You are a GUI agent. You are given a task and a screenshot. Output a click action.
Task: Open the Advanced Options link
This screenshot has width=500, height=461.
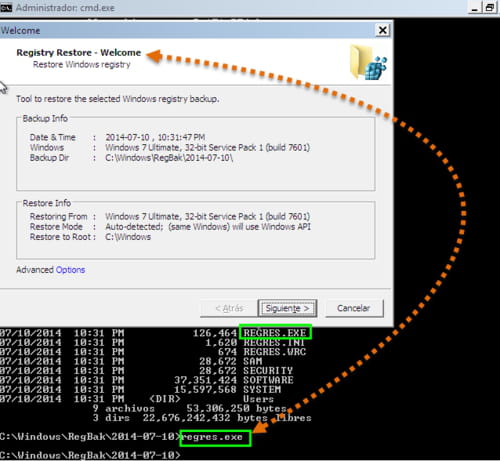pos(70,270)
